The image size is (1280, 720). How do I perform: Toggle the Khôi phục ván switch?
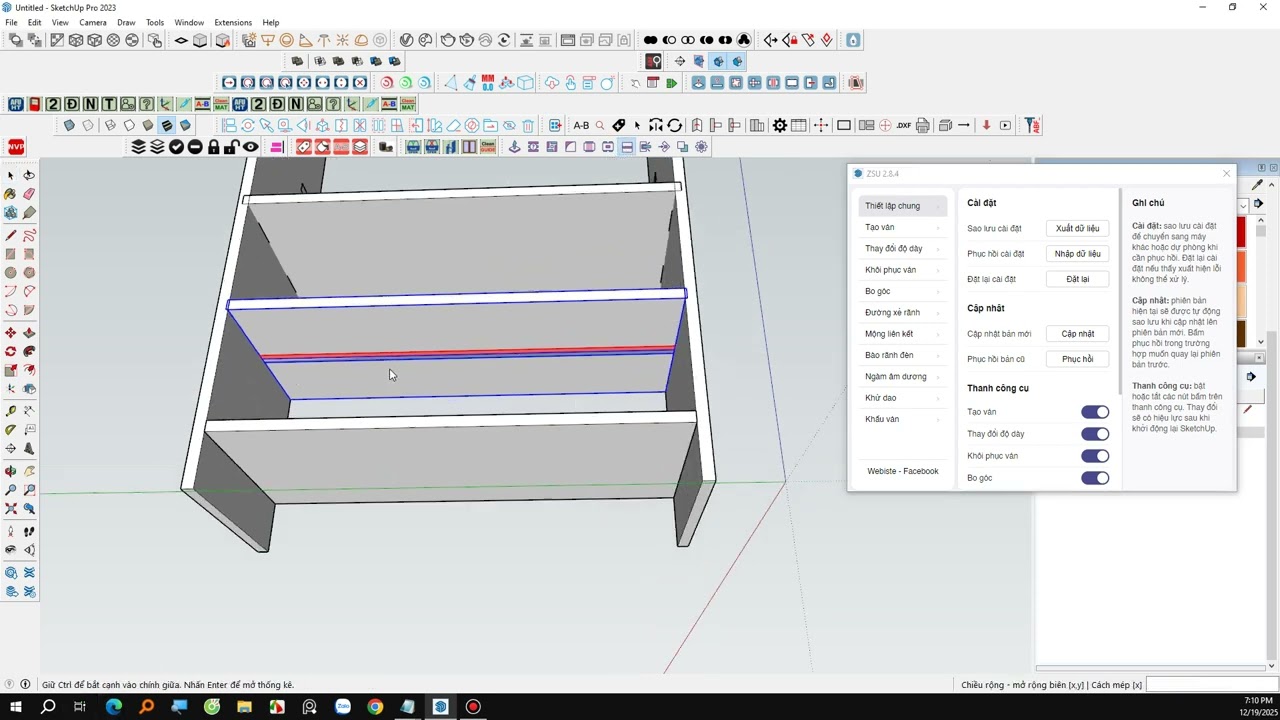[1095, 456]
